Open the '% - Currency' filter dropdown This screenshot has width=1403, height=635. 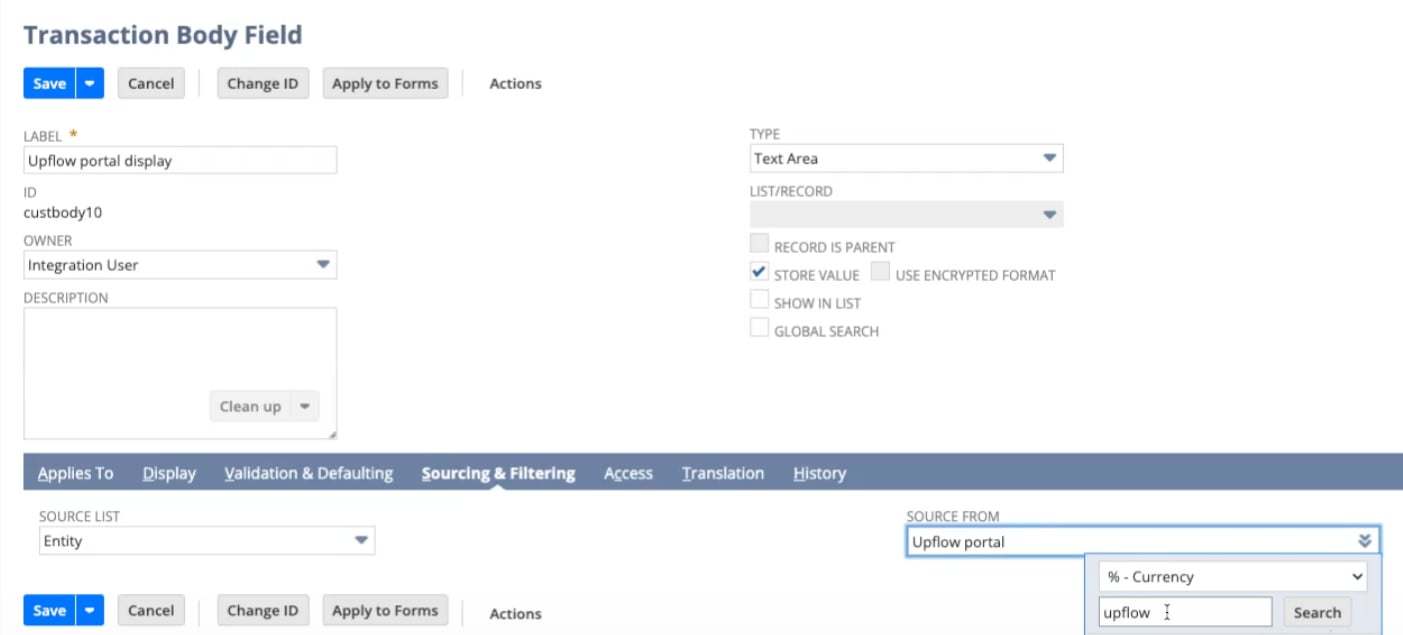pos(1233,576)
